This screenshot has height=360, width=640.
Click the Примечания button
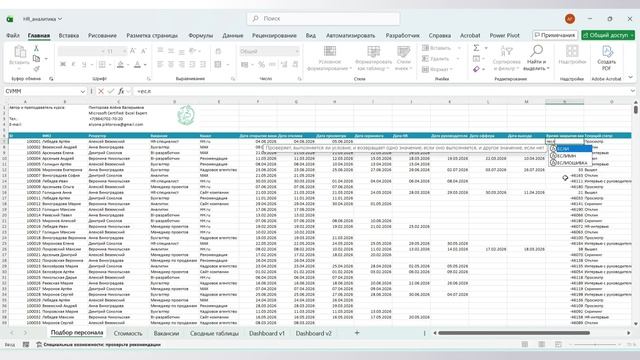click(x=555, y=36)
